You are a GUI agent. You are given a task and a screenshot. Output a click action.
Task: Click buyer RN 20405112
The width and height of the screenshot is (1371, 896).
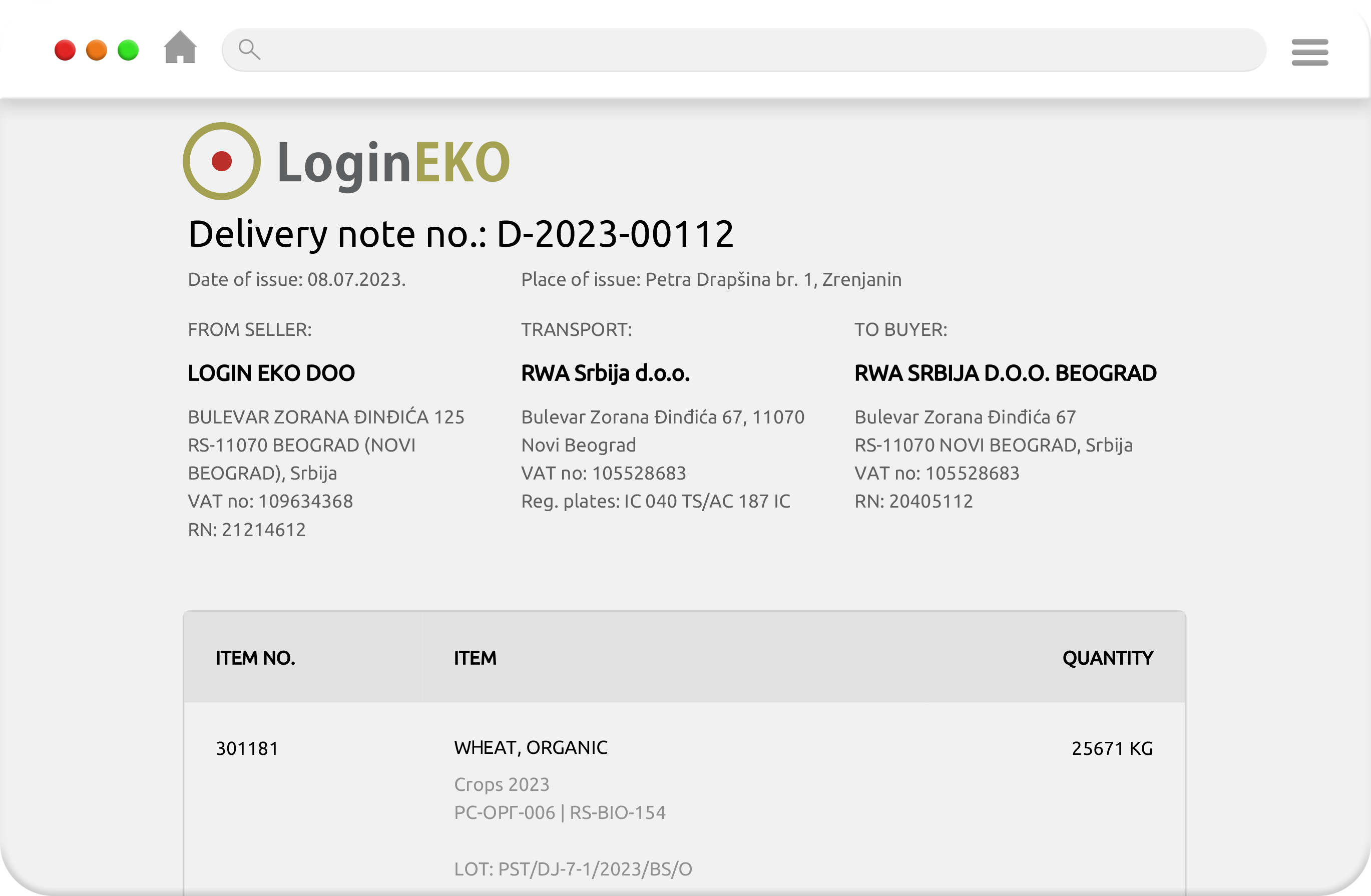point(913,501)
